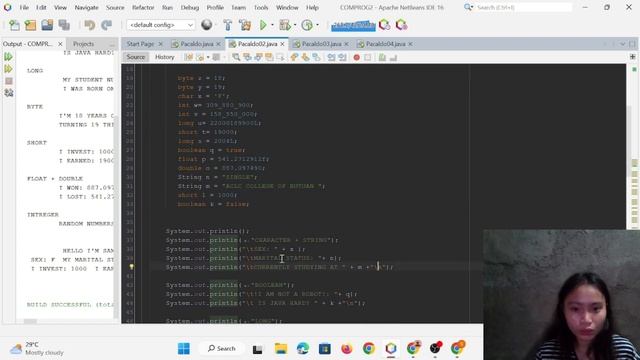Open the dropdown arrow next to Run Project
640x360 pixels.
point(272,25)
